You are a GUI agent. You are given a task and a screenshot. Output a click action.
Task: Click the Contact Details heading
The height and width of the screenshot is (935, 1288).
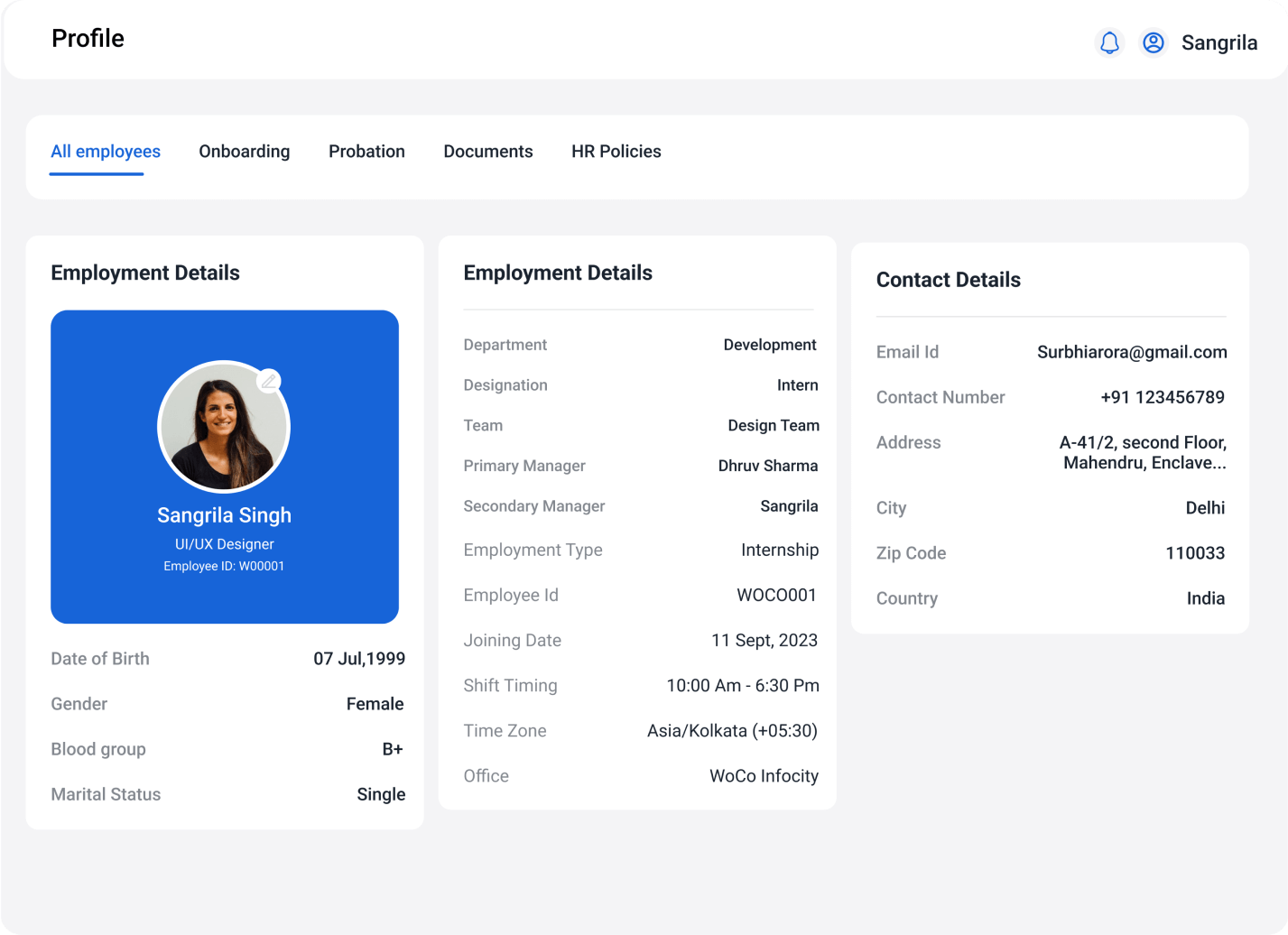click(948, 280)
